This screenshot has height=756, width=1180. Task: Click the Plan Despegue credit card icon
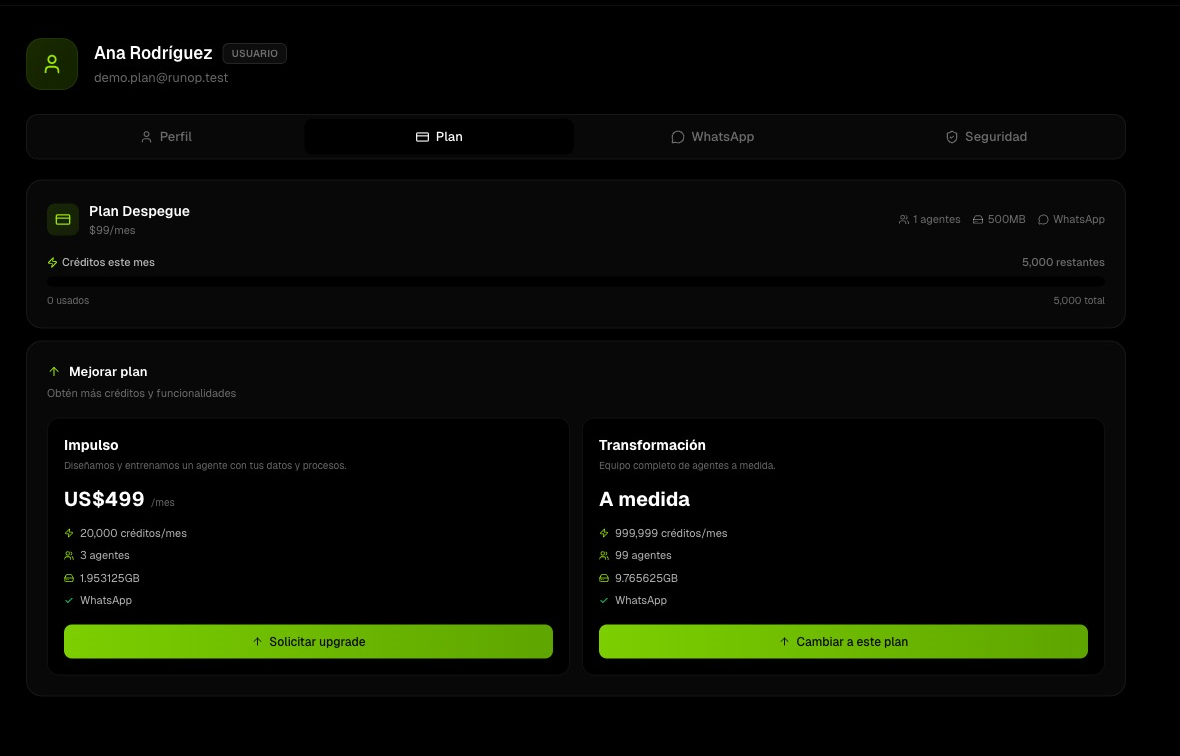63,220
